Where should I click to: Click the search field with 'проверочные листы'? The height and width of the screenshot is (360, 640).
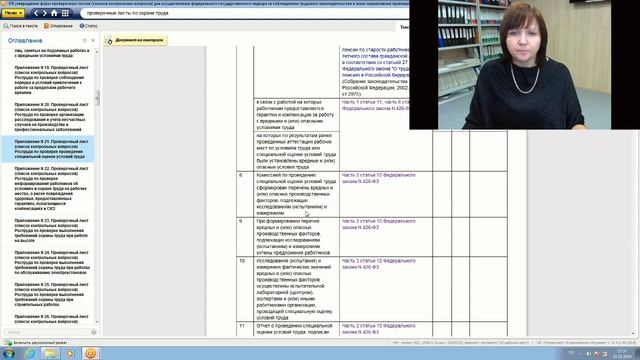pos(245,13)
